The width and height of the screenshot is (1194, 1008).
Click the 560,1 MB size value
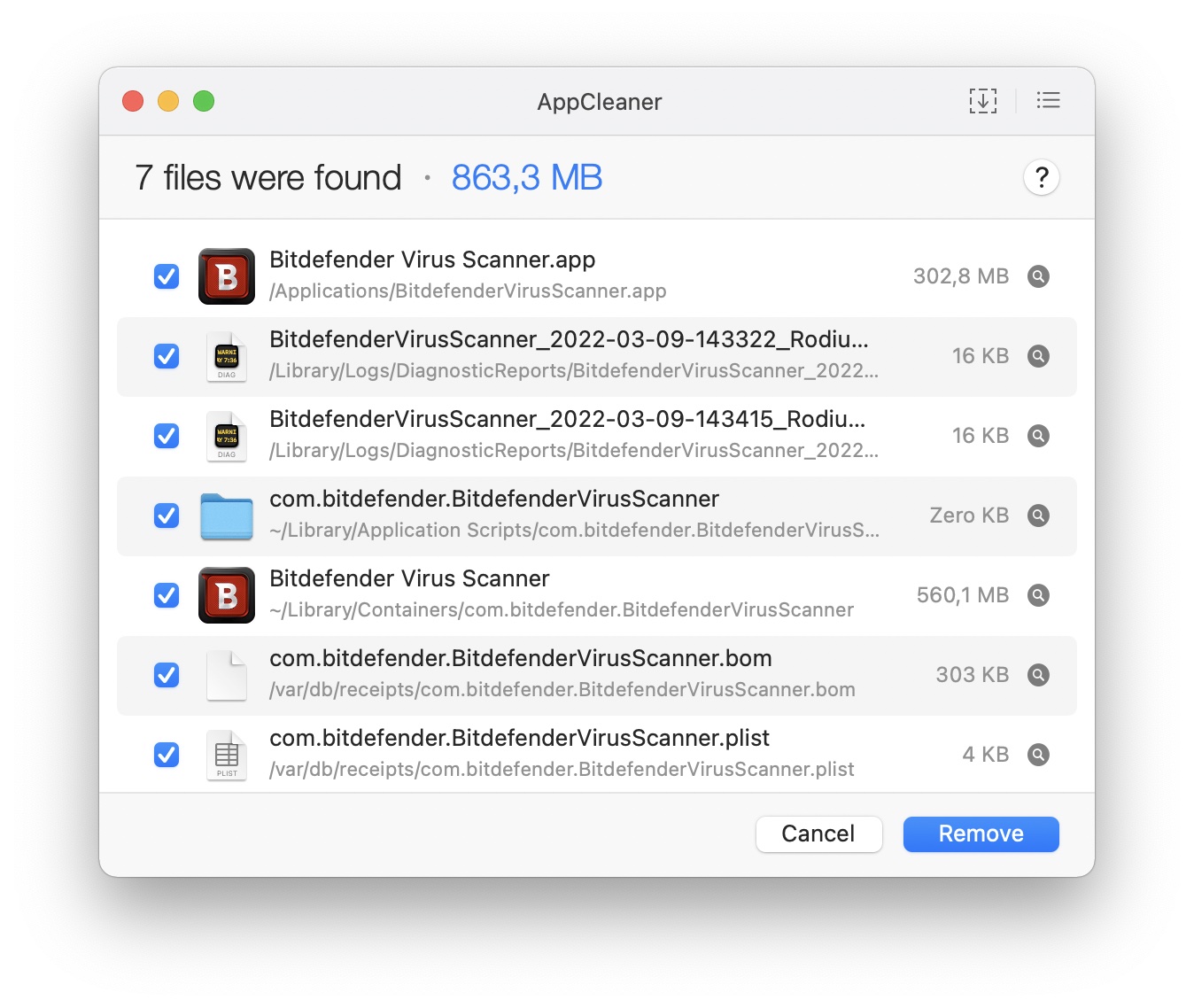pos(963,595)
